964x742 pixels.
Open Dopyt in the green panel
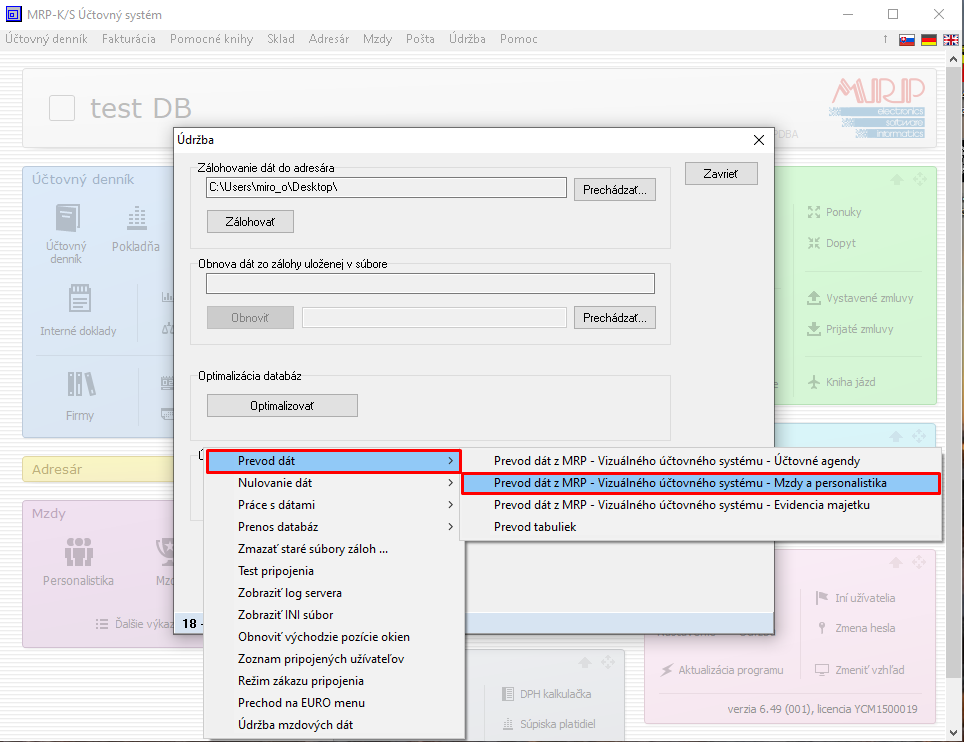[832, 243]
